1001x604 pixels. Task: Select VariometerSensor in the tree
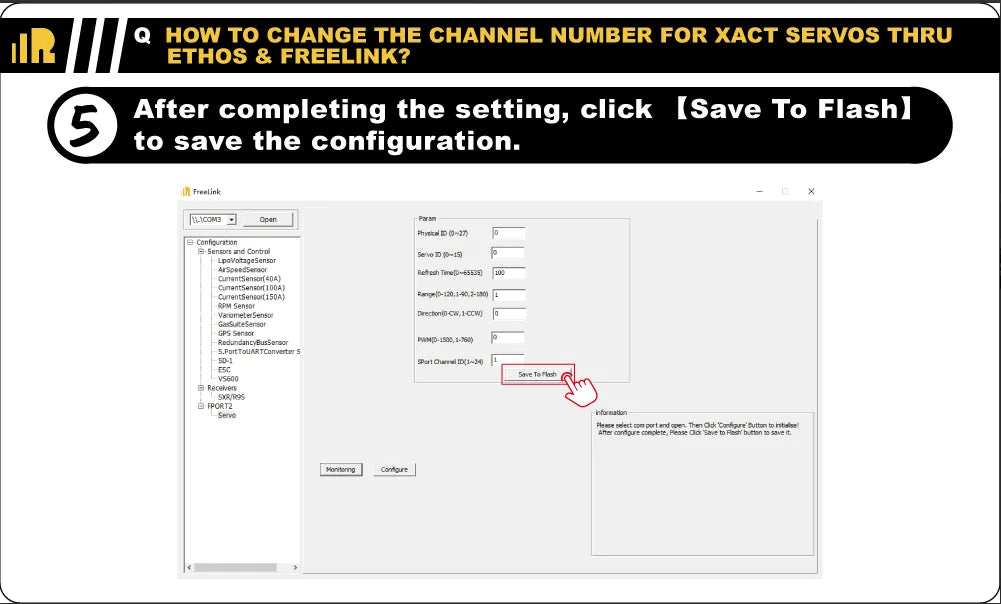tap(246, 315)
